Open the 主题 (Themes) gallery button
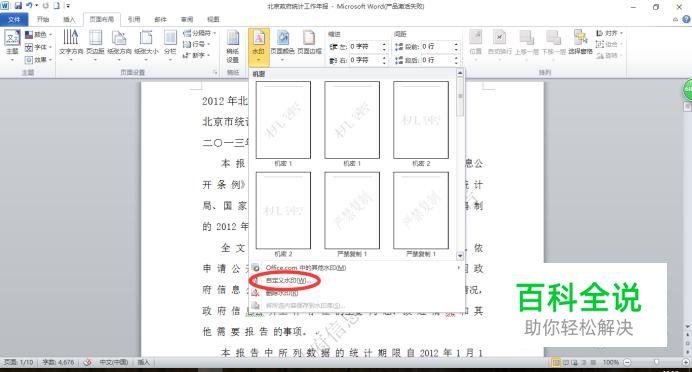The height and width of the screenshot is (372, 692). tap(12, 45)
